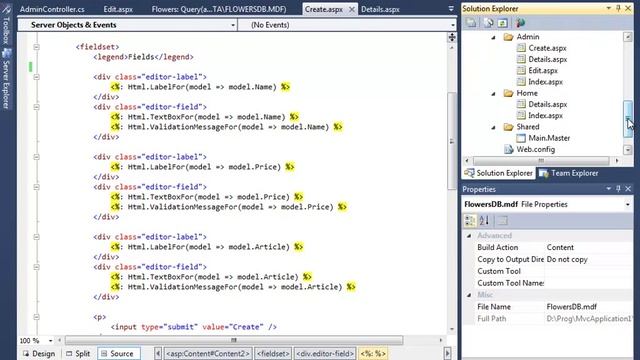The width and height of the screenshot is (640, 360).
Task: Click the fourth Solution Explorer toolbar icon
Action: 520,23
